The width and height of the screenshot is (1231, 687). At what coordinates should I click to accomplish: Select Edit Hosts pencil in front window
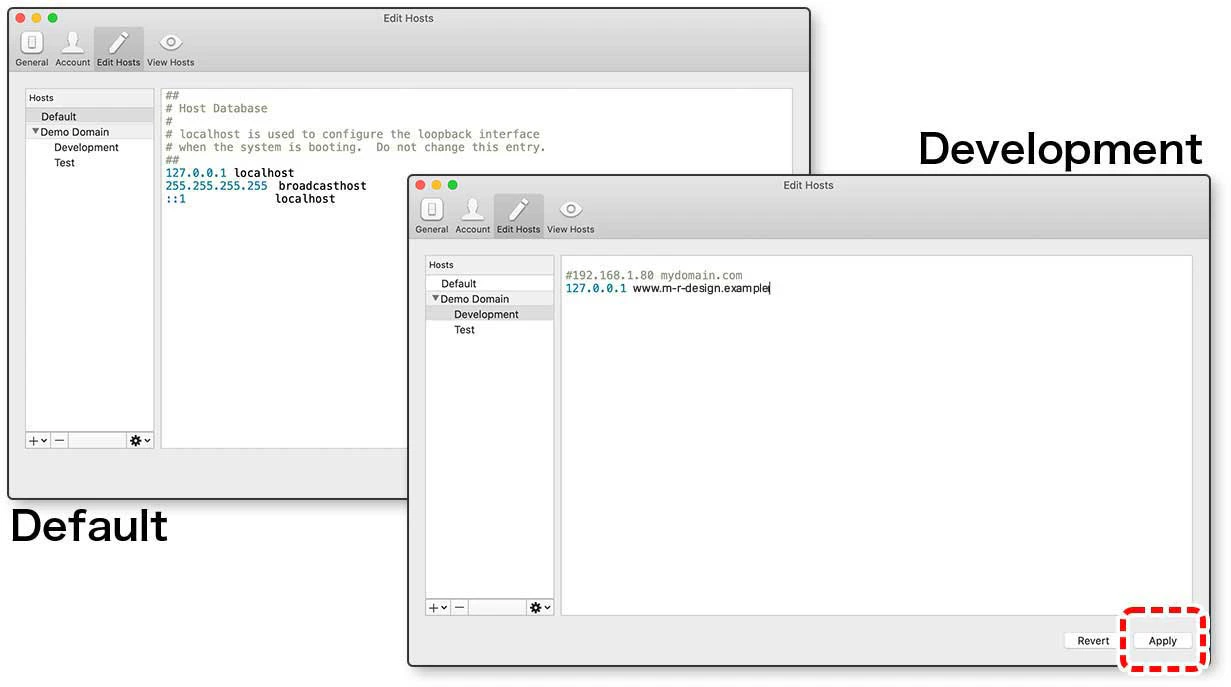pos(518,215)
